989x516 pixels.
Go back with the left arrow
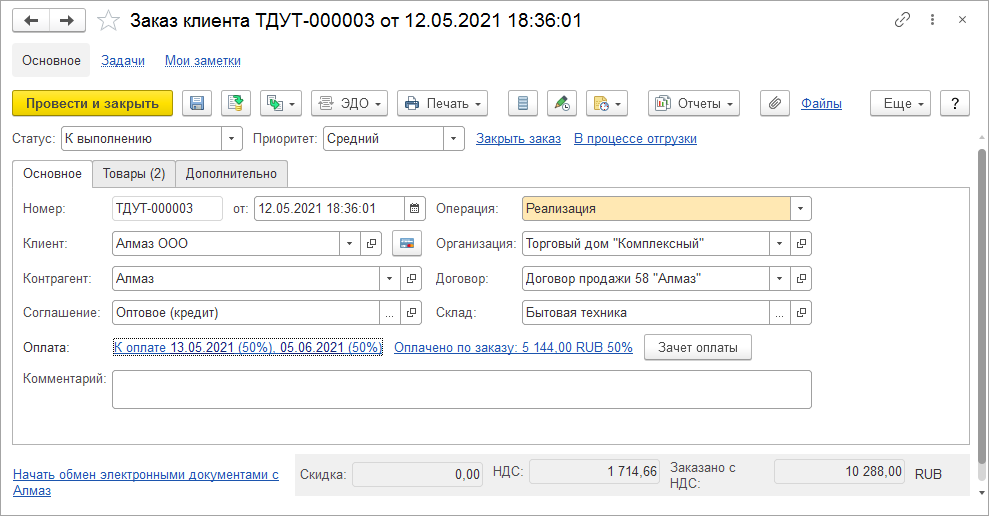click(x=32, y=20)
